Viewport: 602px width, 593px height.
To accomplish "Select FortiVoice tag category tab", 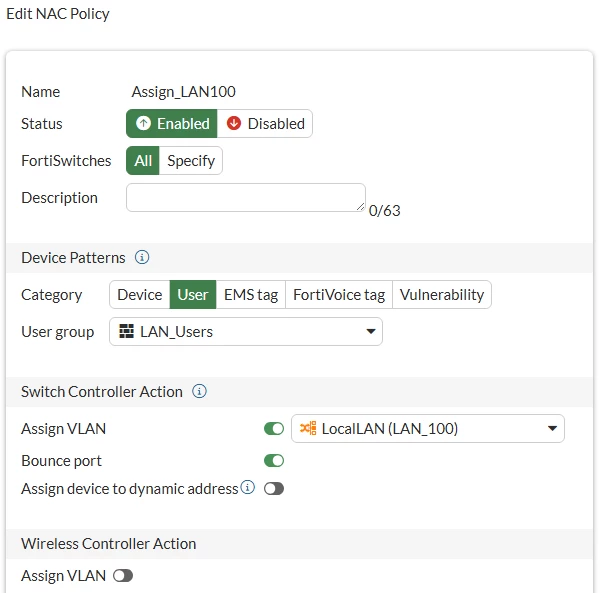I will [339, 294].
